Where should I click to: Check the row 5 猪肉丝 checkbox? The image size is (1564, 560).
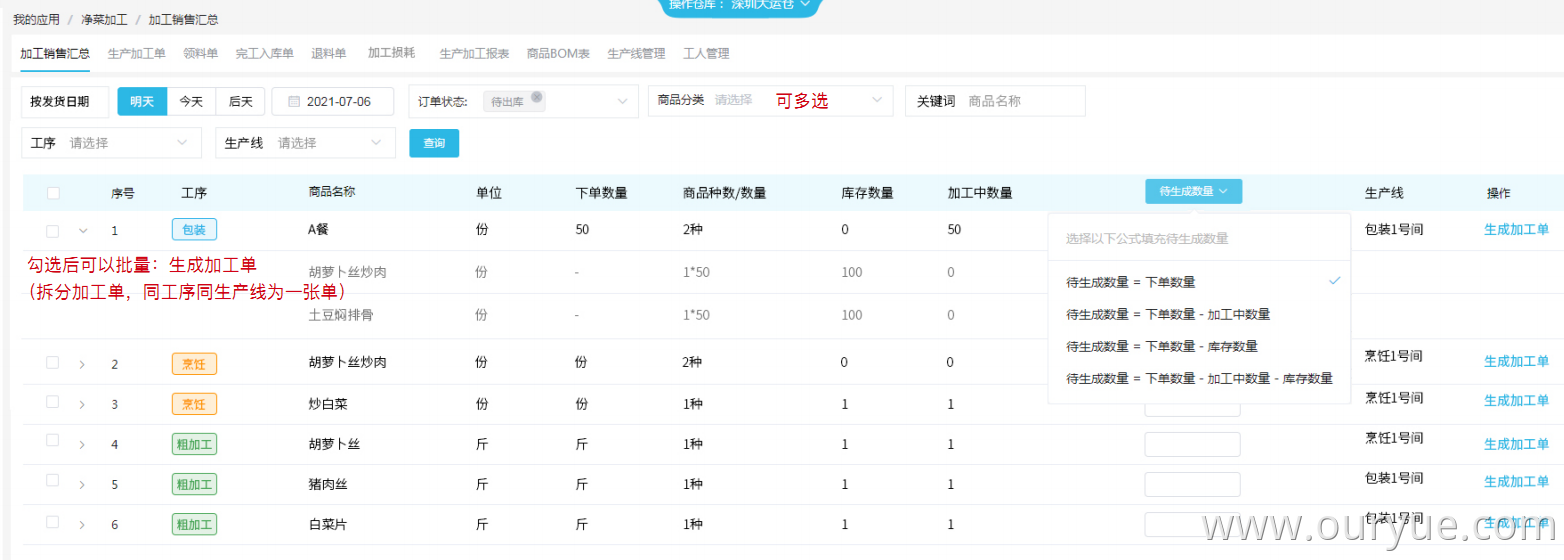pos(53,482)
